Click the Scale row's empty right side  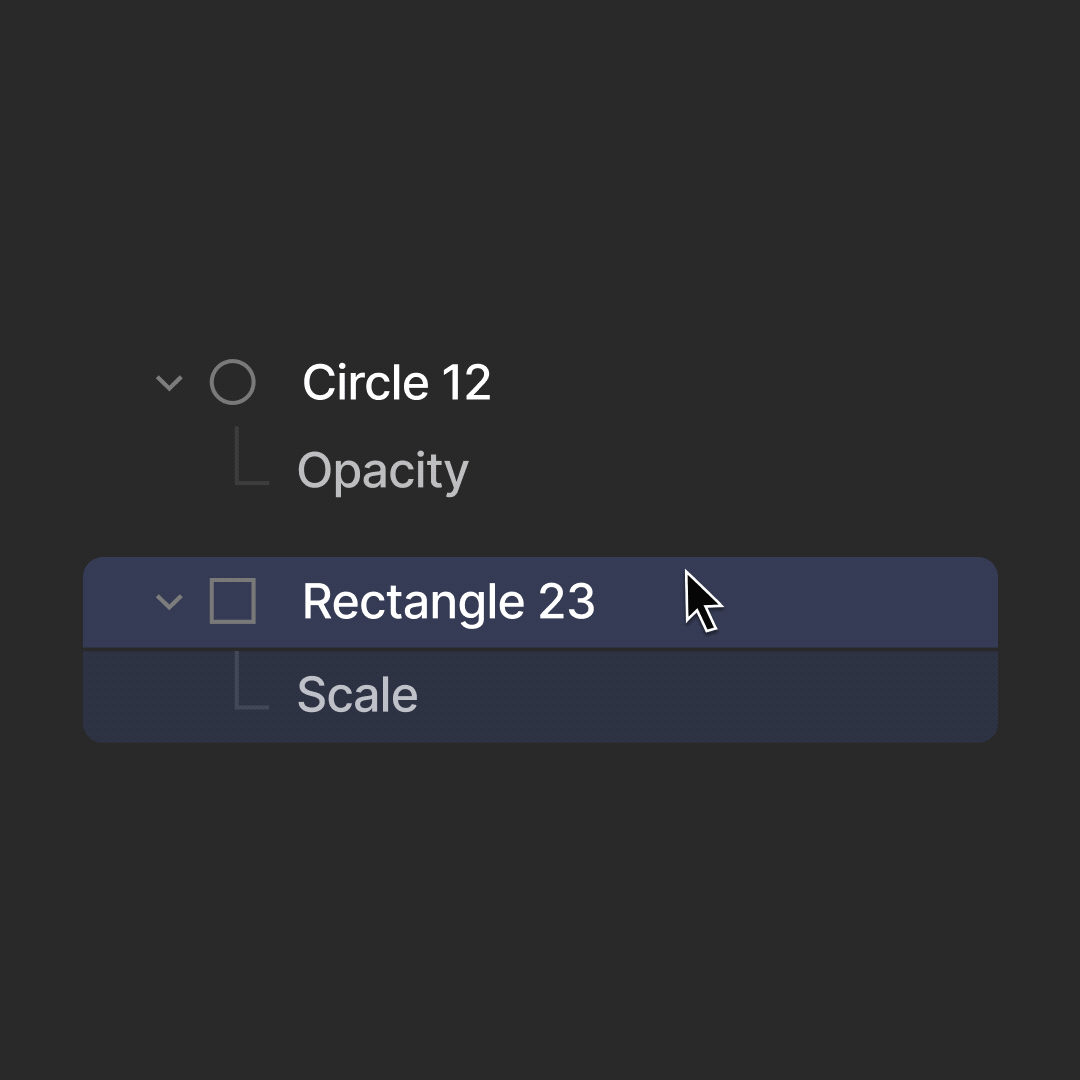[x=708, y=696]
